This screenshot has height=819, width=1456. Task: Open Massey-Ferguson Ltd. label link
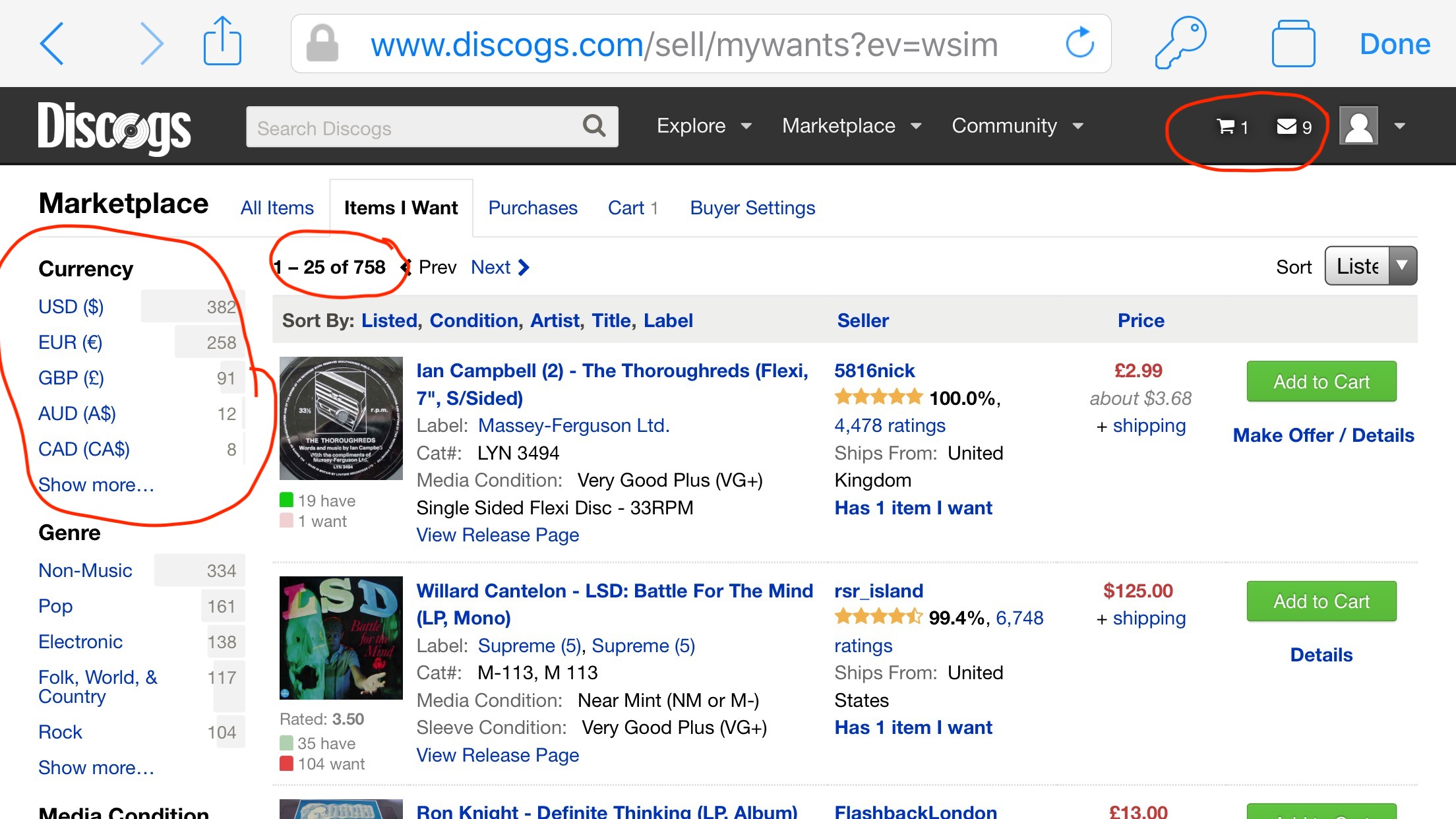point(574,425)
